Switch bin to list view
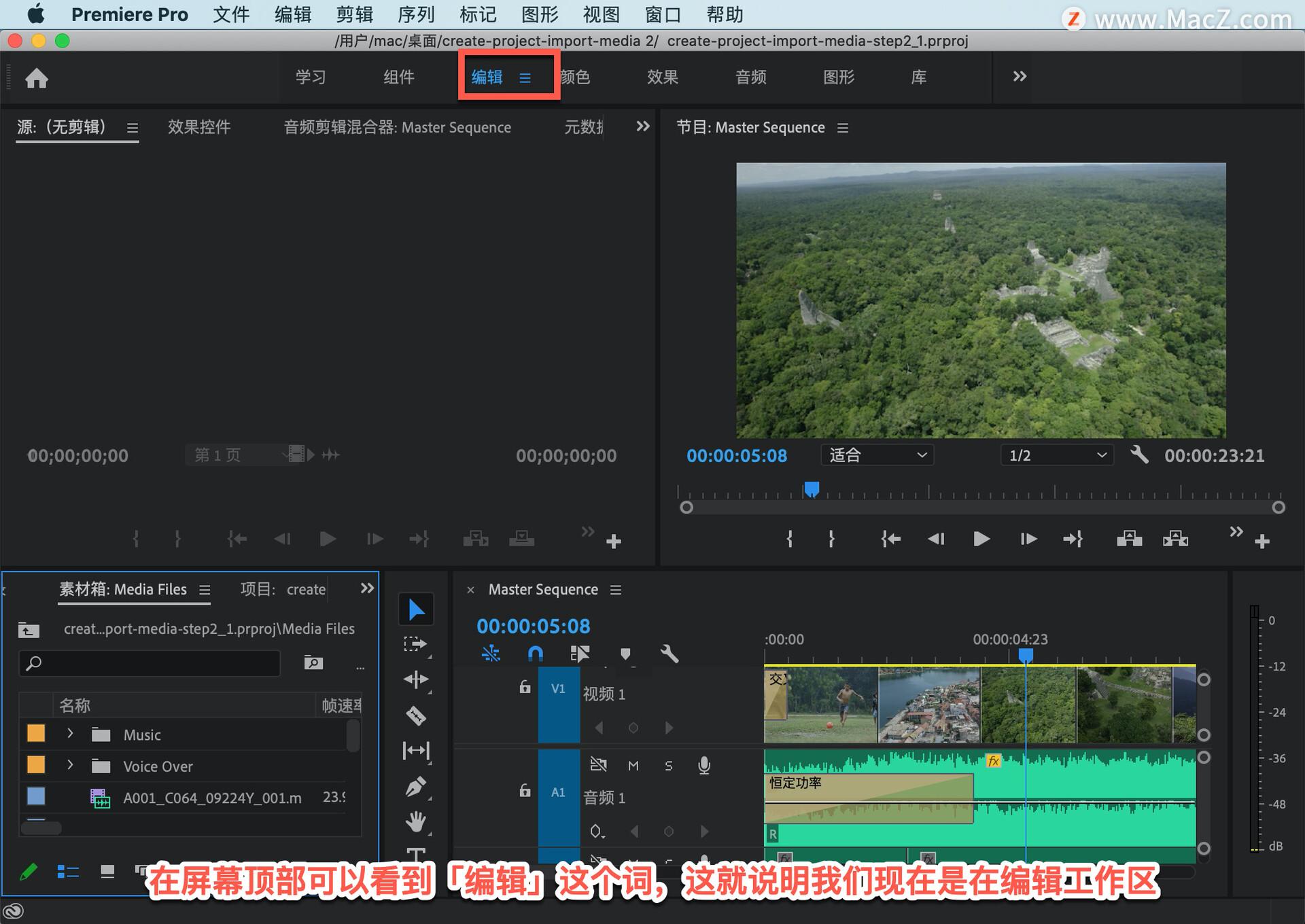This screenshot has height=924, width=1305. [x=68, y=871]
